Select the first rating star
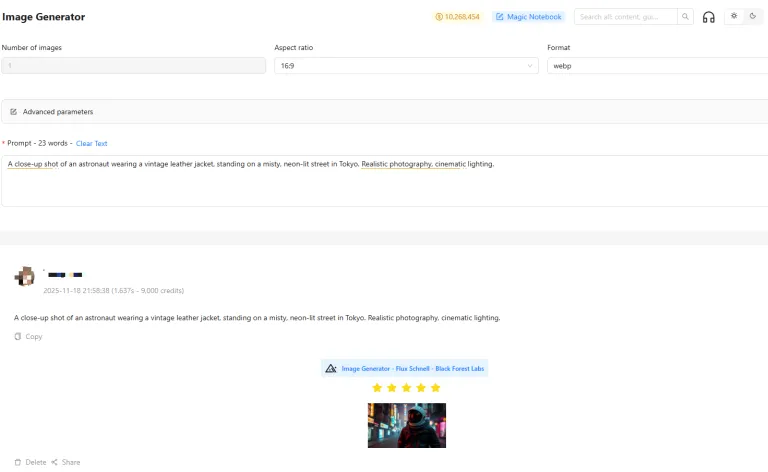Image resolution: width=768 pixels, height=472 pixels. pyautogui.click(x=377, y=388)
